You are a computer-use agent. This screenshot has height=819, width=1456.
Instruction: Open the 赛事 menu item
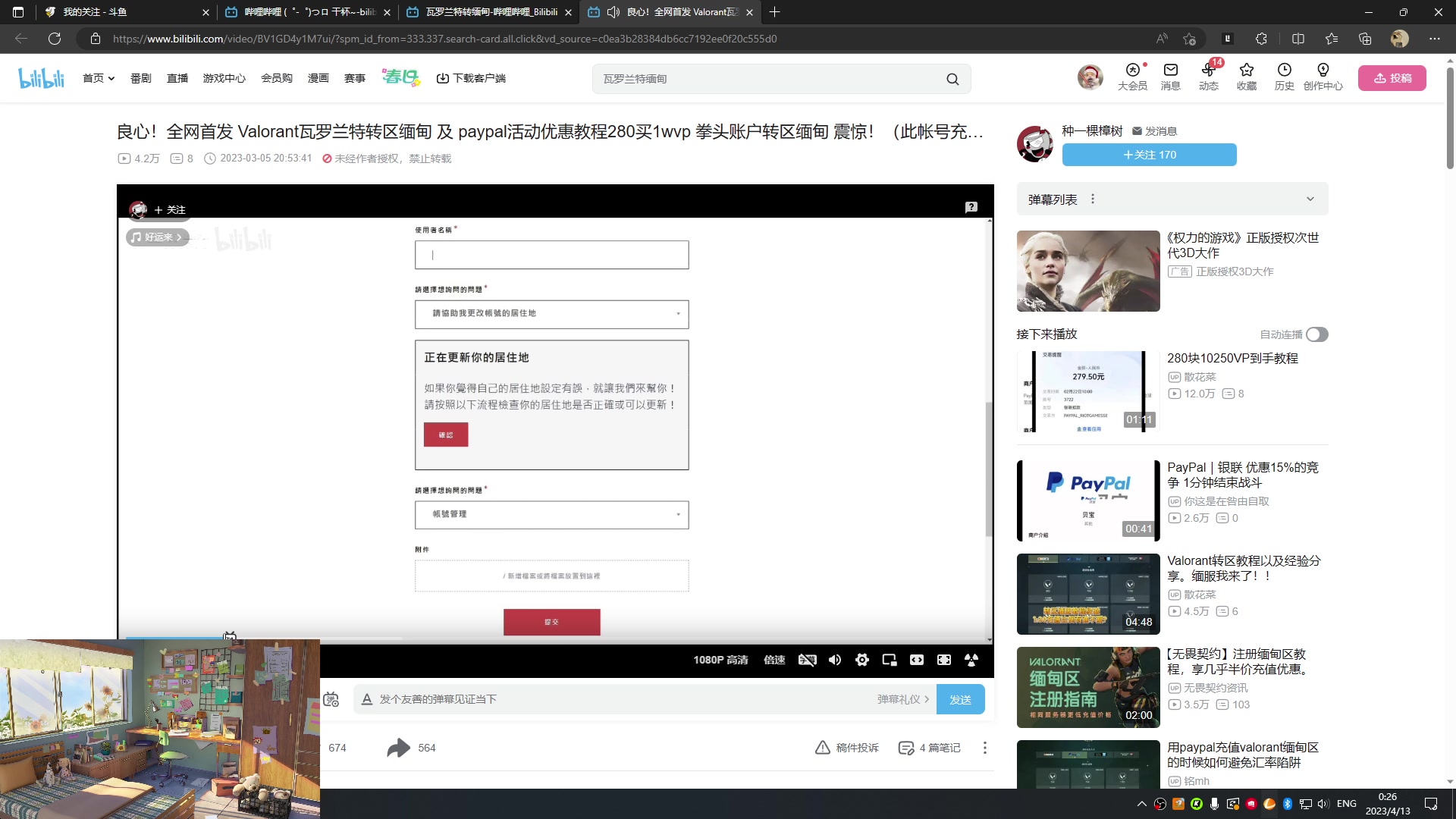pos(355,78)
